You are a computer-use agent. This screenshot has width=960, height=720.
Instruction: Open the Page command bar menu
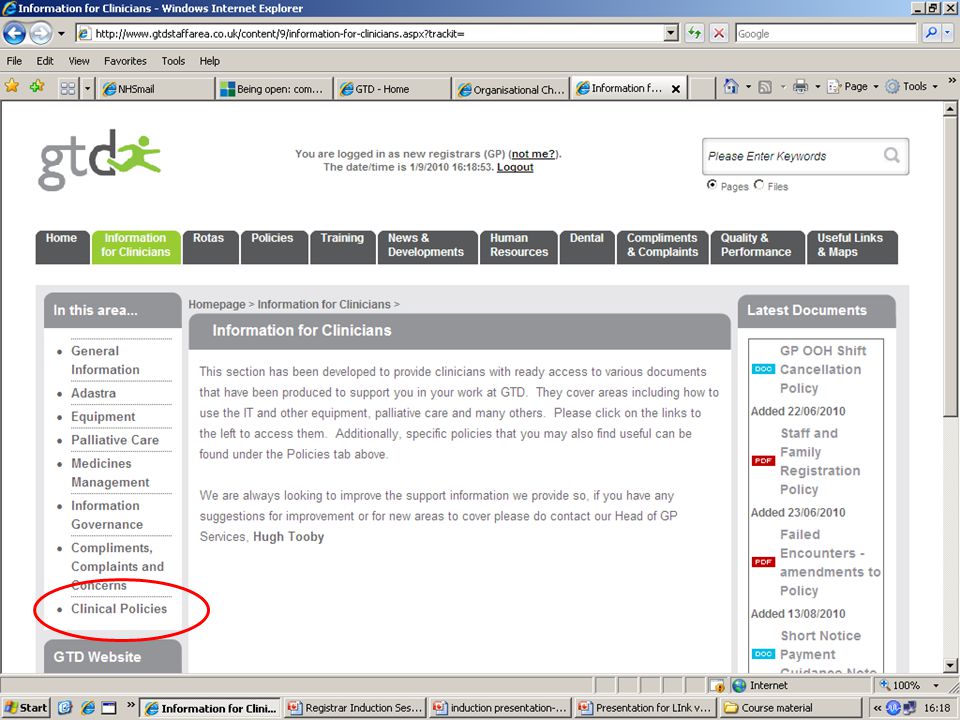[x=853, y=86]
